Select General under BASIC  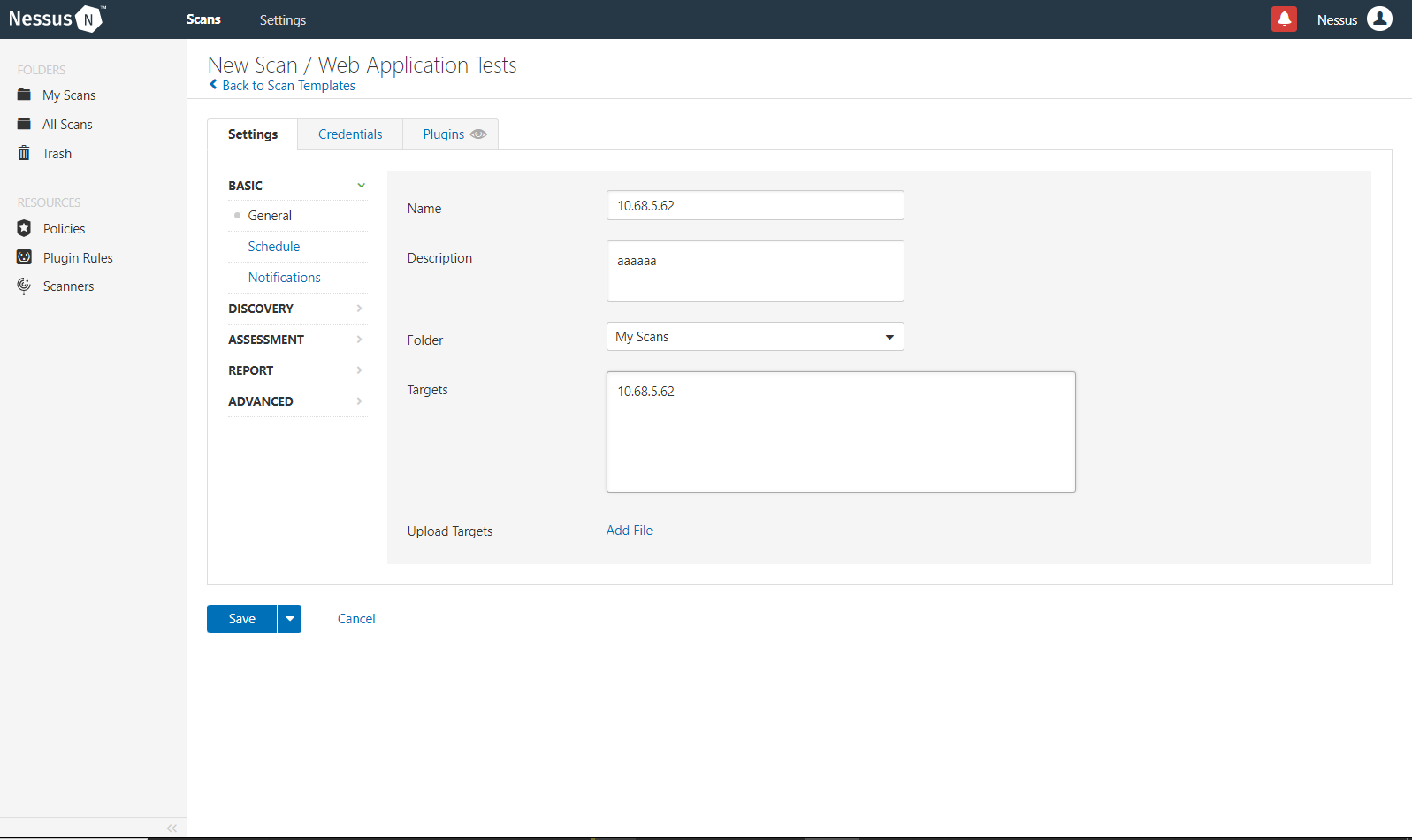(x=270, y=216)
